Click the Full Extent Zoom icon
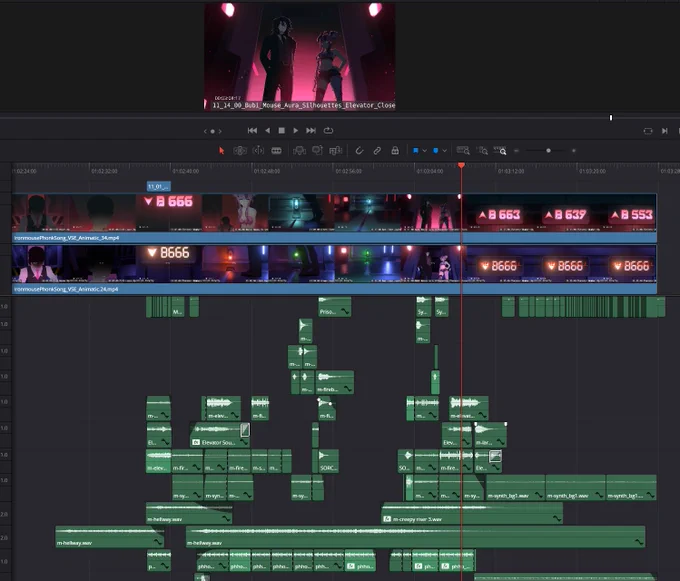This screenshot has width=680, height=581. 463,150
